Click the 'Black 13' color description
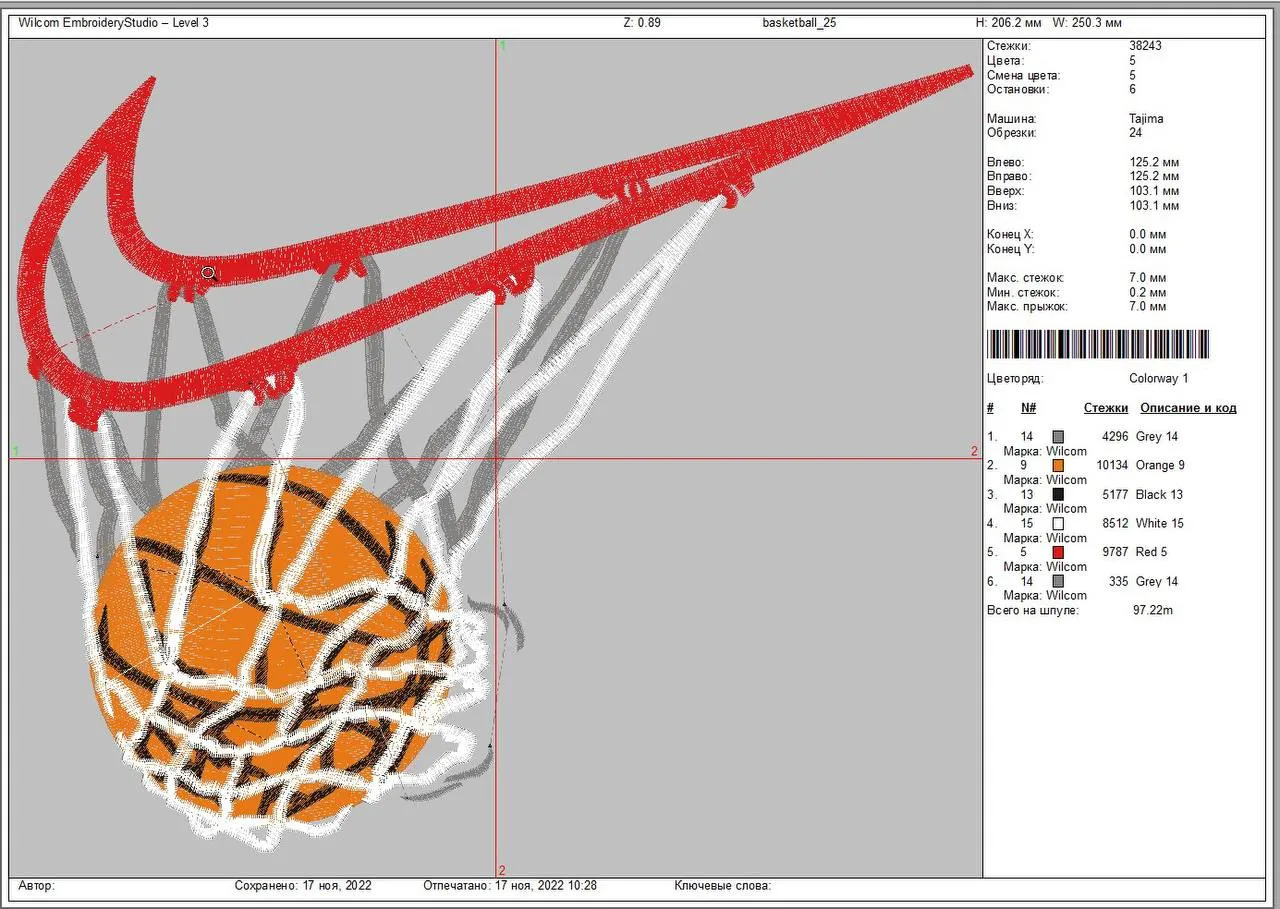1280x909 pixels. [x=1159, y=495]
